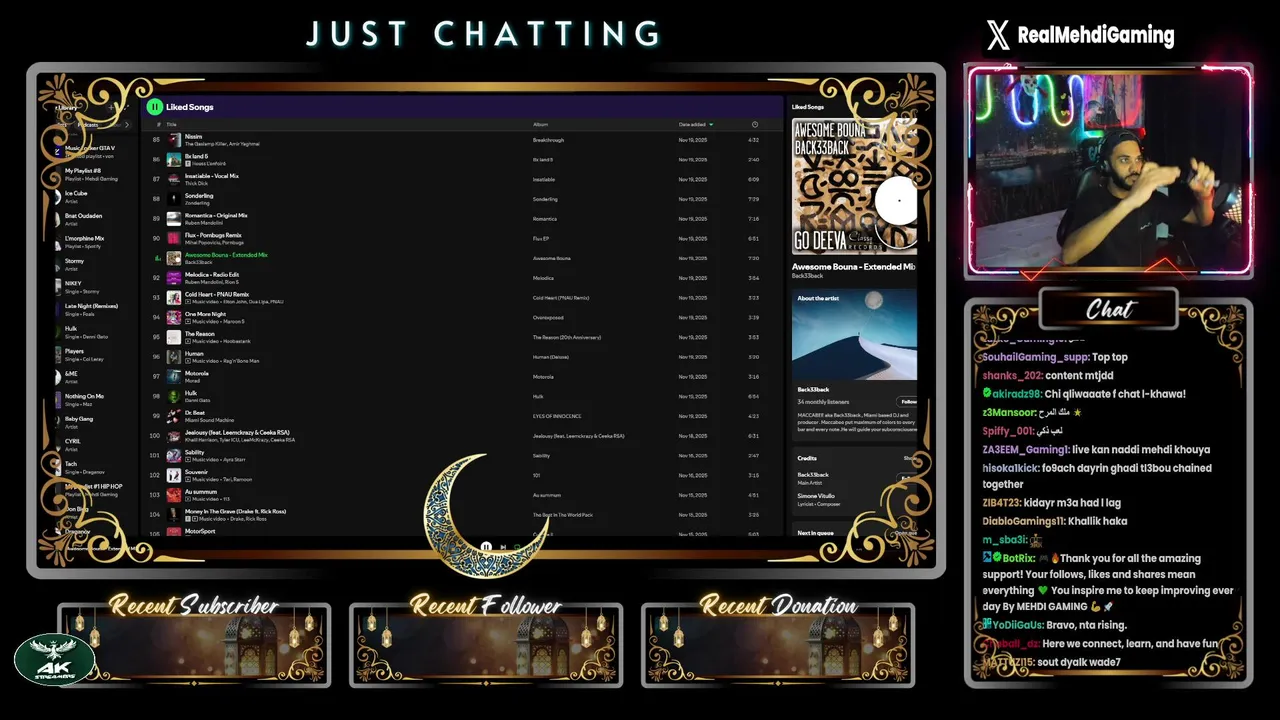
Task: Open Nothing On Me single in sidebar
Action: click(90, 400)
